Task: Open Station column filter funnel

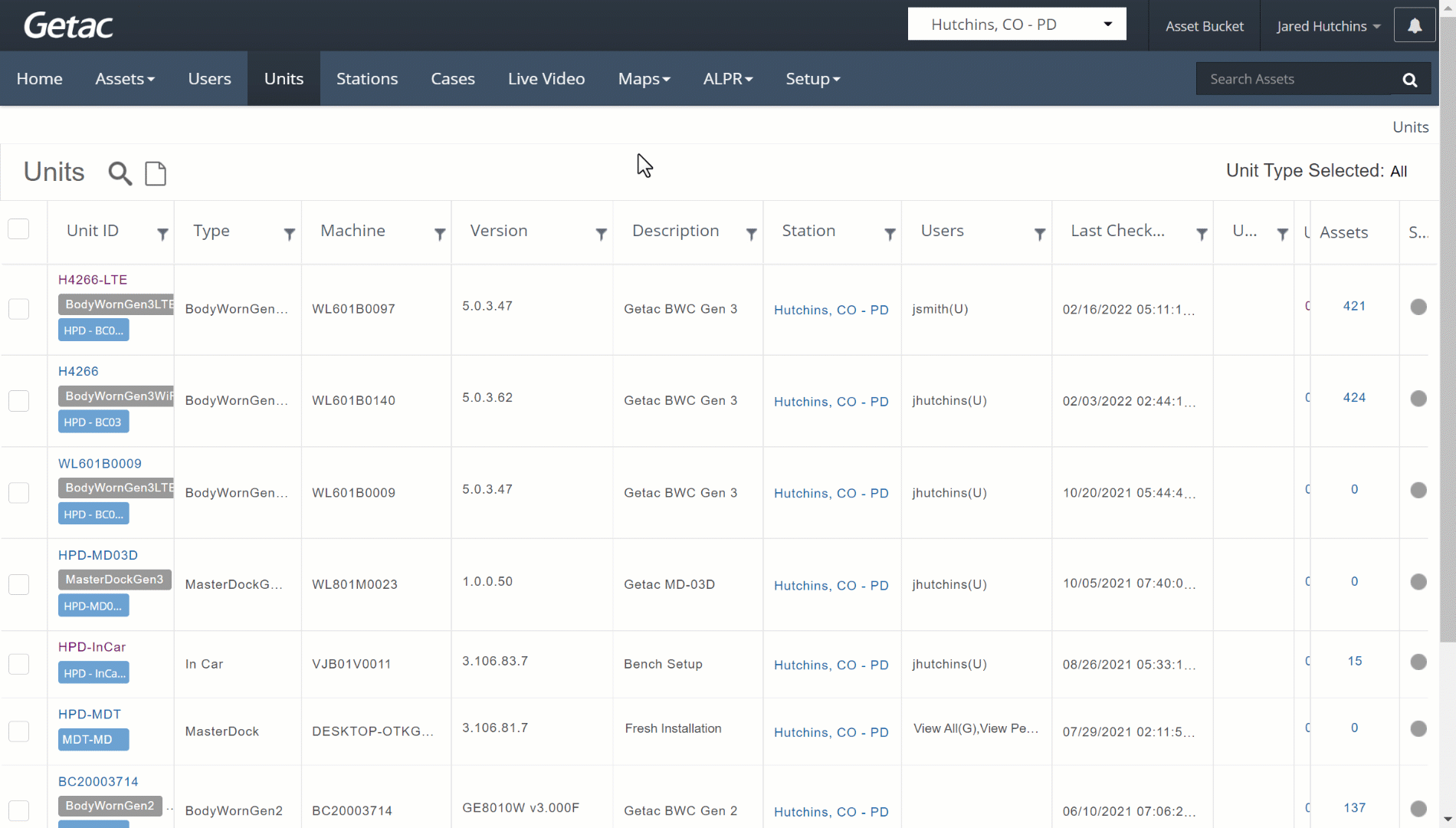Action: click(x=890, y=234)
